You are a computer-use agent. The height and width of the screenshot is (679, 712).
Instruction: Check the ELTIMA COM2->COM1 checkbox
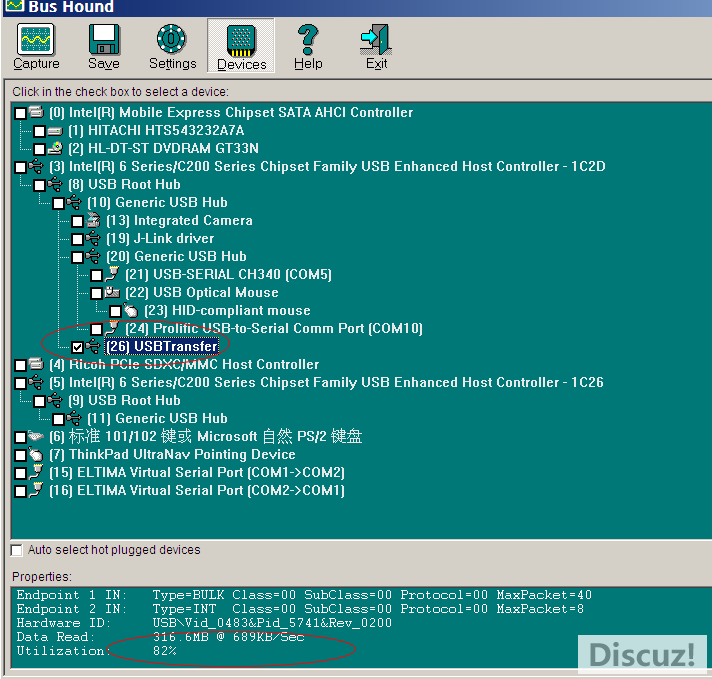[20, 491]
